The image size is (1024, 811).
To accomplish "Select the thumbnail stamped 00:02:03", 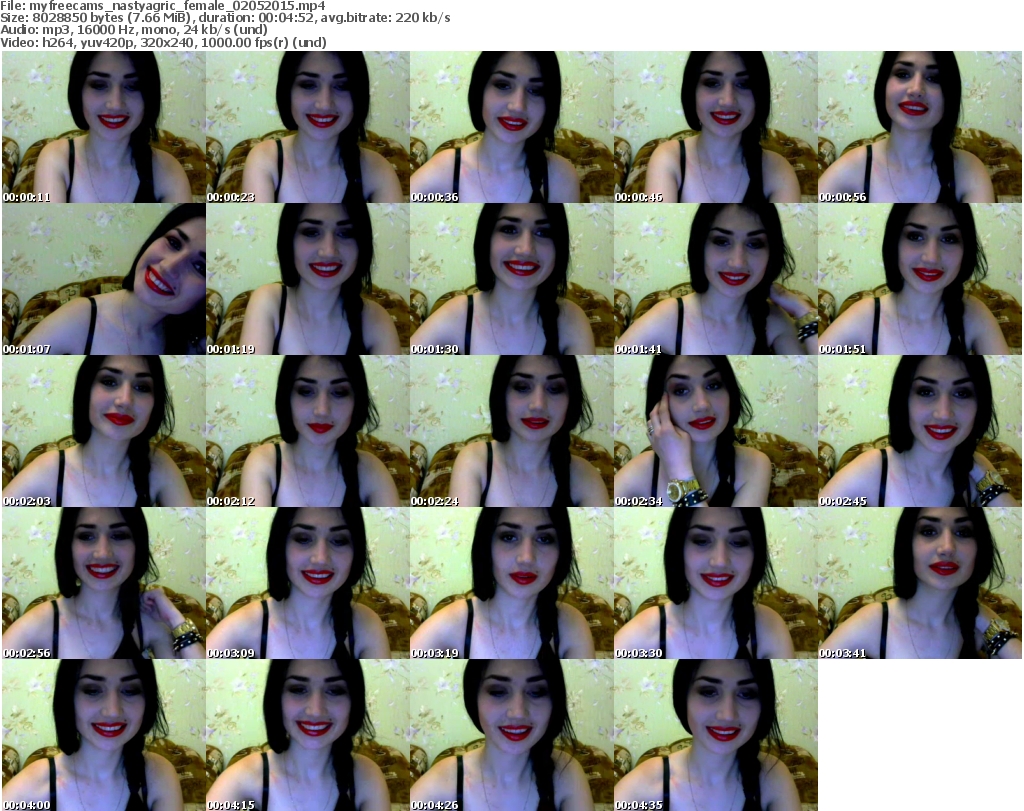I will pos(104,431).
